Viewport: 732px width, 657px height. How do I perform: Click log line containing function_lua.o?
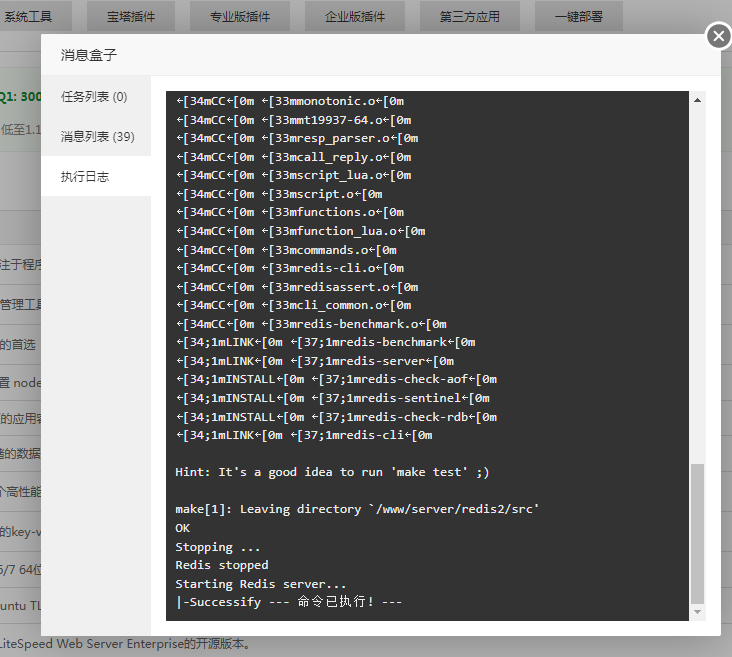coord(301,231)
